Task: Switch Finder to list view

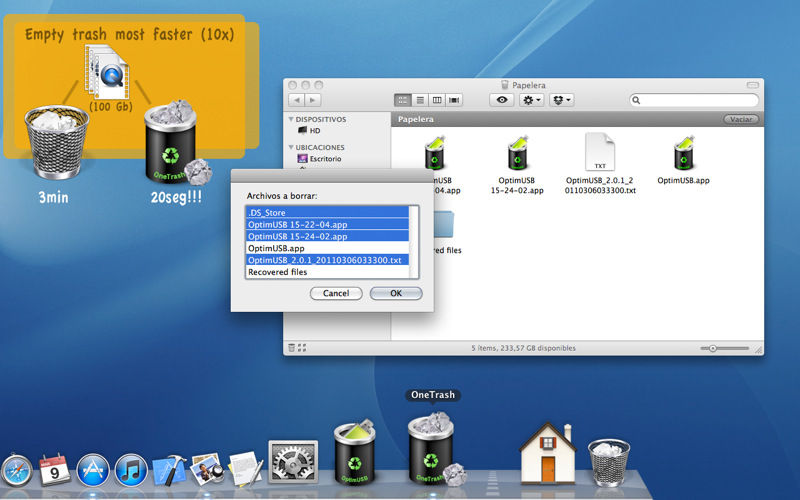Action: pyautogui.click(x=420, y=100)
